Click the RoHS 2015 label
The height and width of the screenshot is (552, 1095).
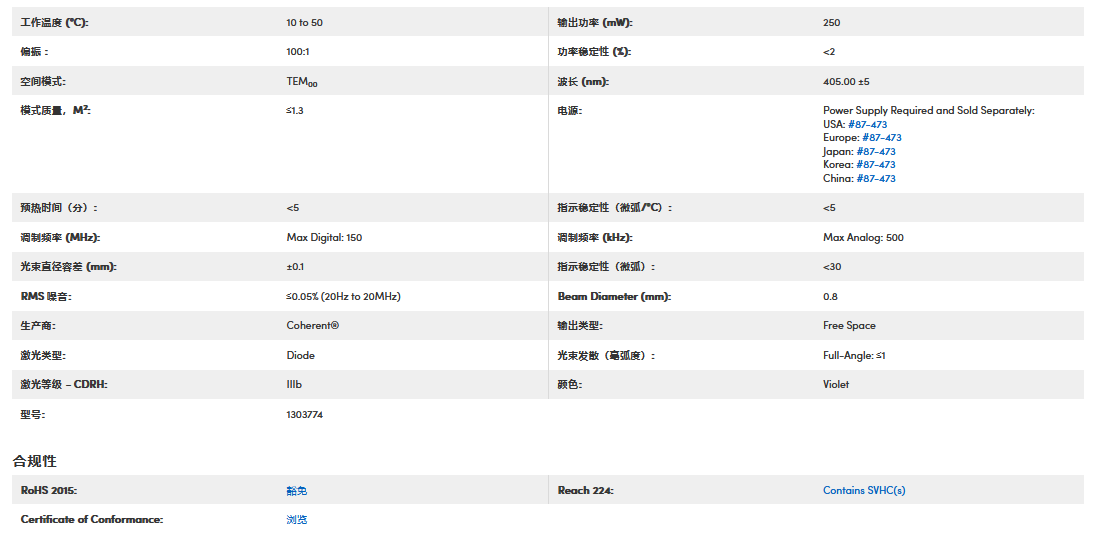pos(49,491)
